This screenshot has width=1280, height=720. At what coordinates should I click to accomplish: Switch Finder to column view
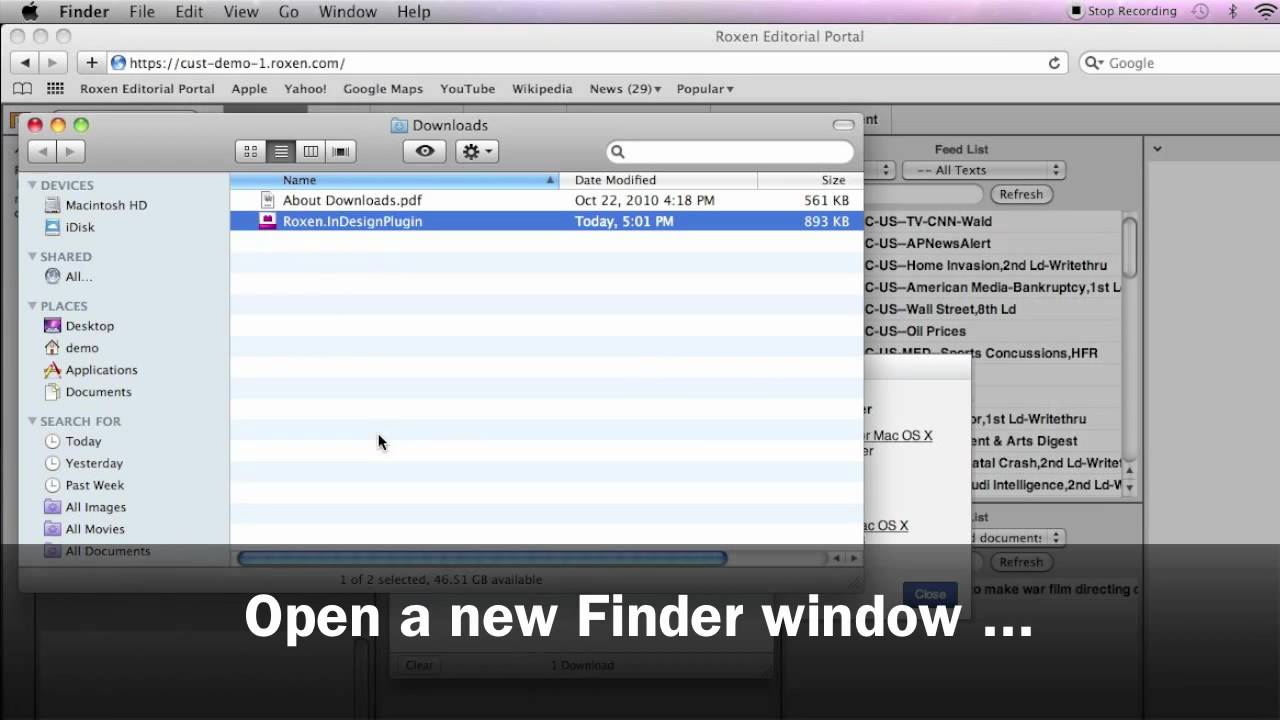pos(311,151)
